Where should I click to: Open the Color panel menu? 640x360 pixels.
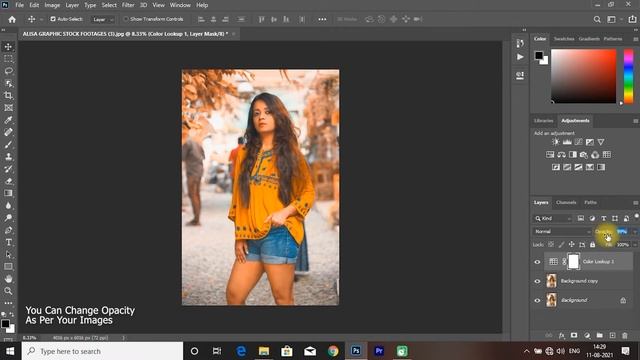pos(636,39)
